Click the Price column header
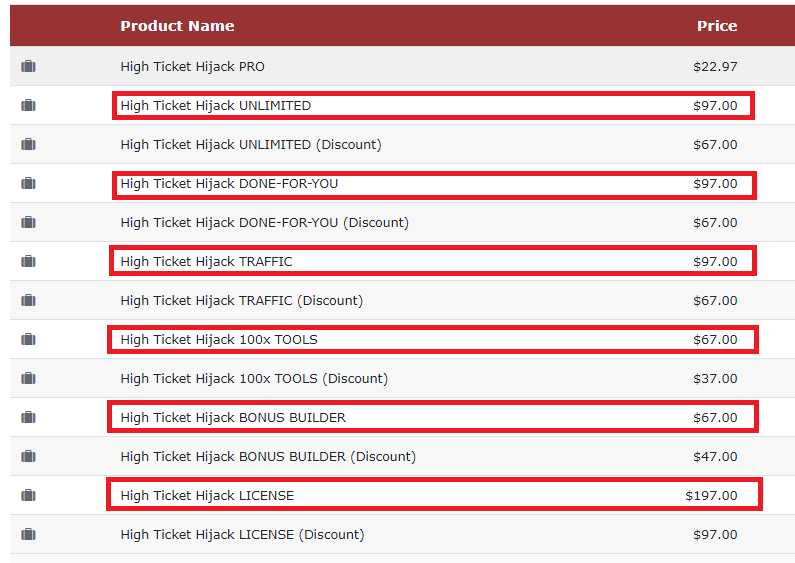The width and height of the screenshot is (795, 563). [716, 26]
